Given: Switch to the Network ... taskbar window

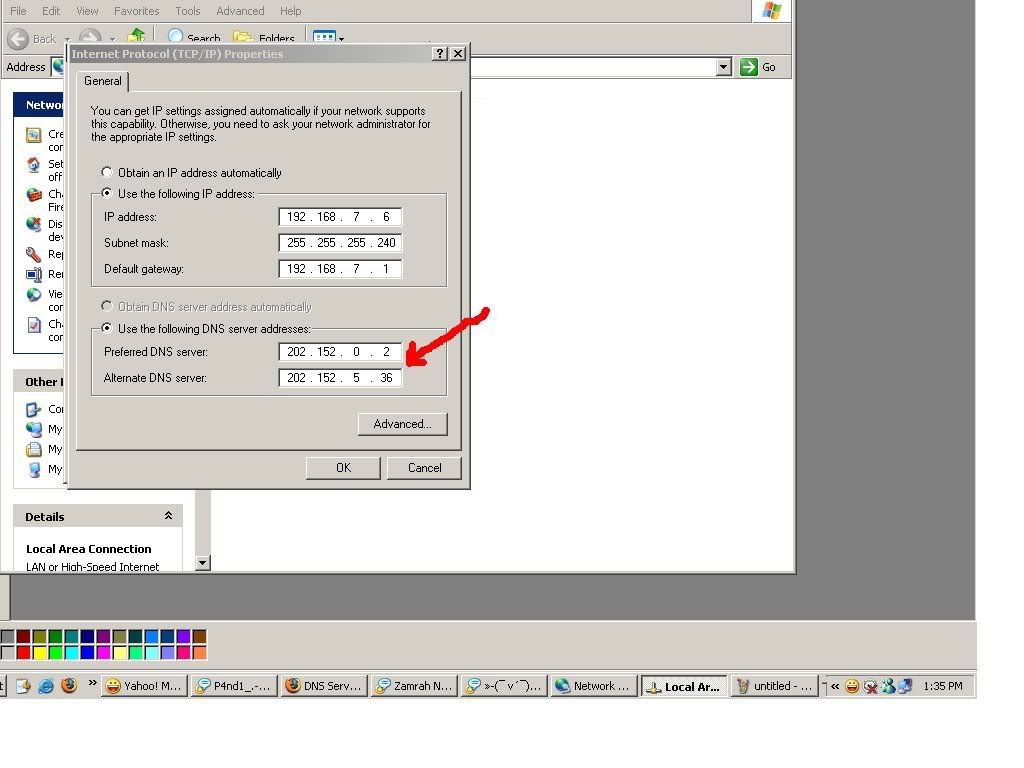Looking at the screenshot, I should 594,686.
